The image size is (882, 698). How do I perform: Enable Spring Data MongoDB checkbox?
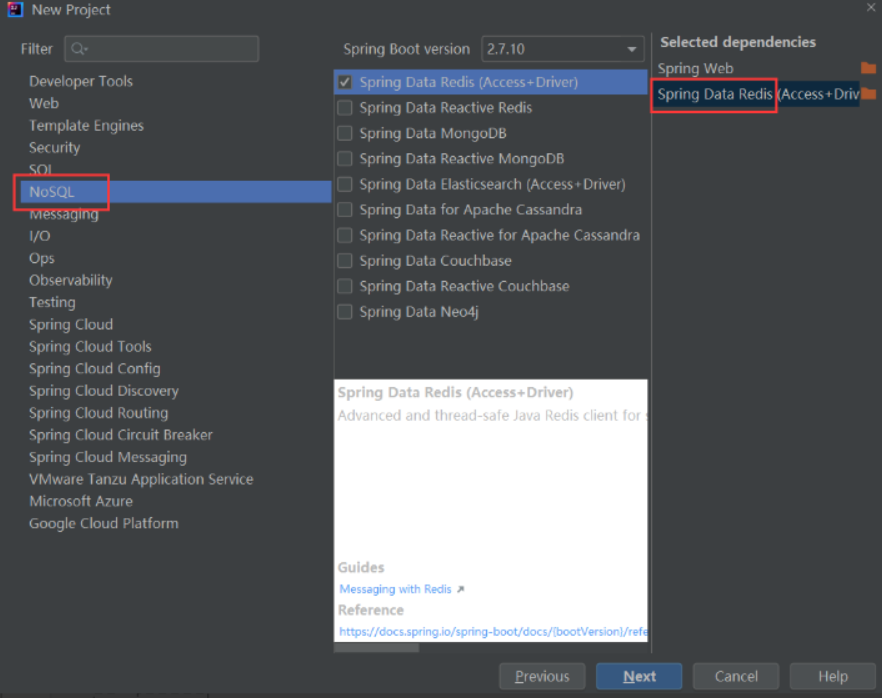pos(345,133)
